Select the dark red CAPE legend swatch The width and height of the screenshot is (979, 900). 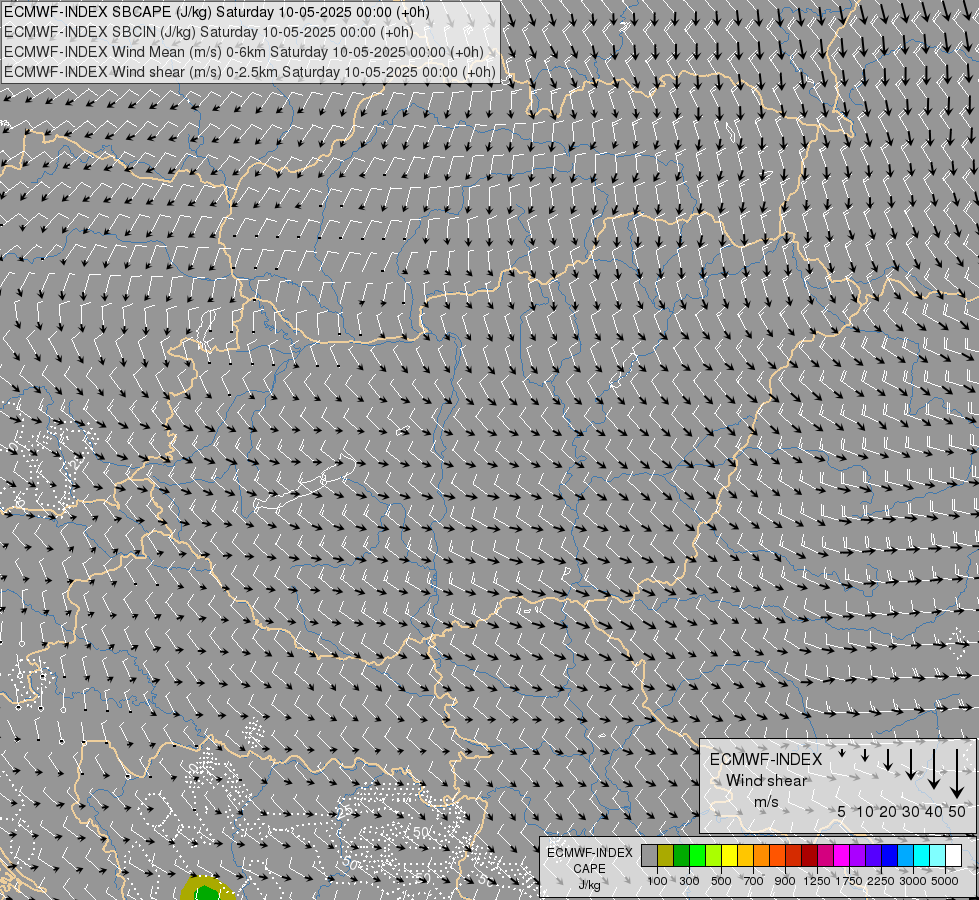(809, 855)
